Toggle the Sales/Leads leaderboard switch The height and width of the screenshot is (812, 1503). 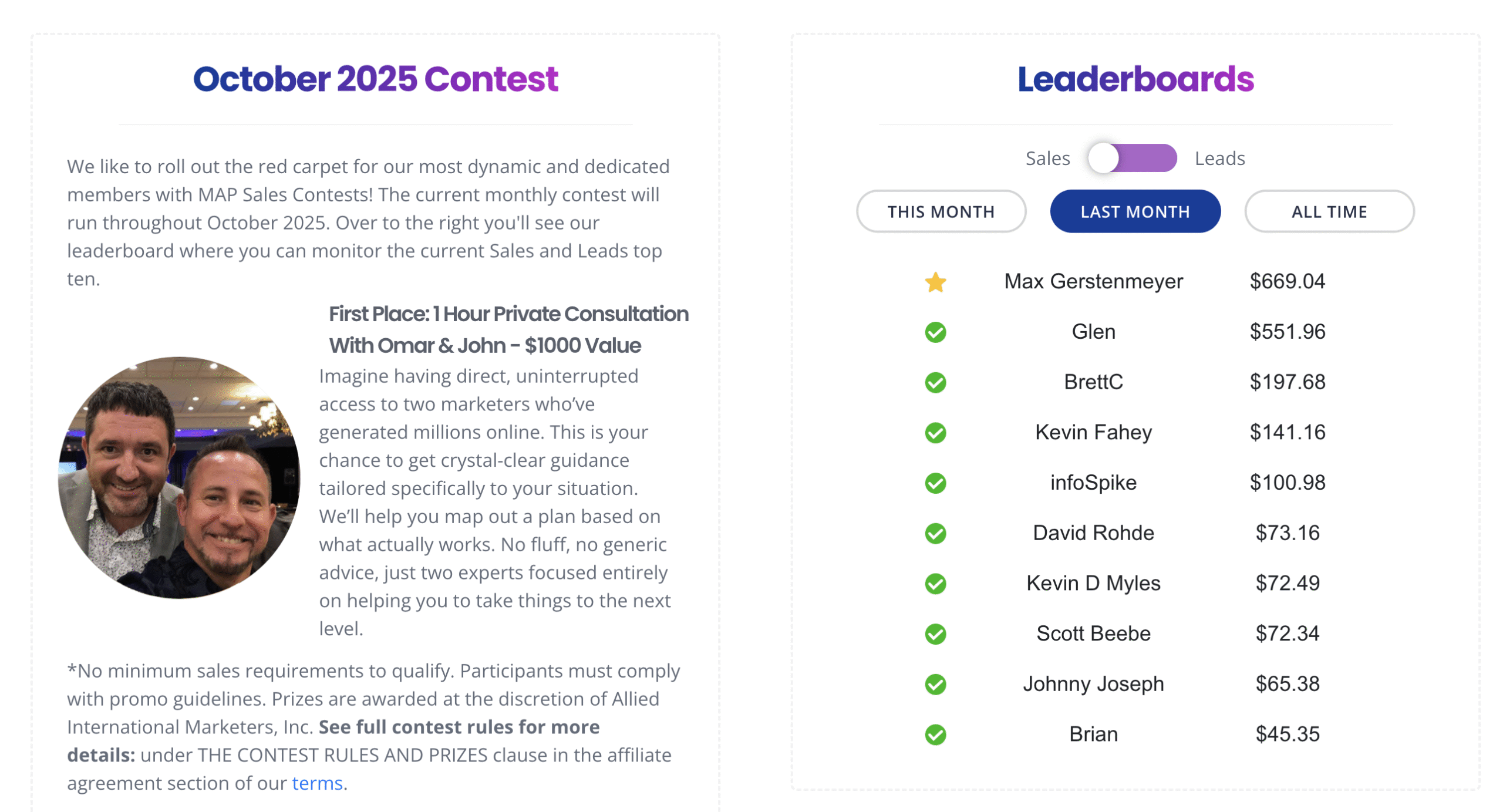1131,159
